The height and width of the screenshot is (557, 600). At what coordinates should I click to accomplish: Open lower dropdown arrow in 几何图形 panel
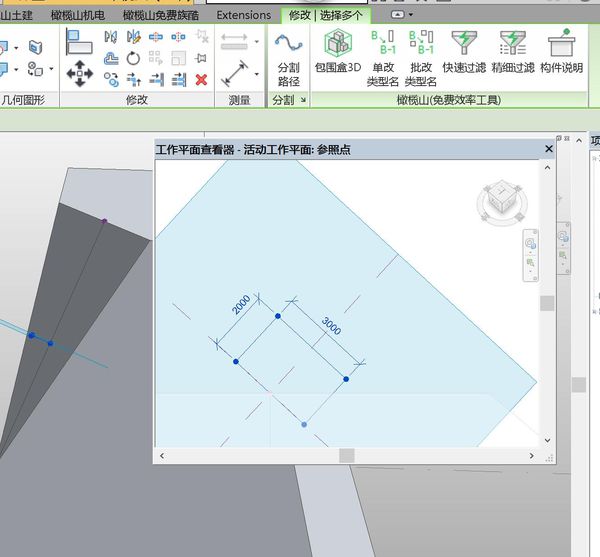(16, 70)
